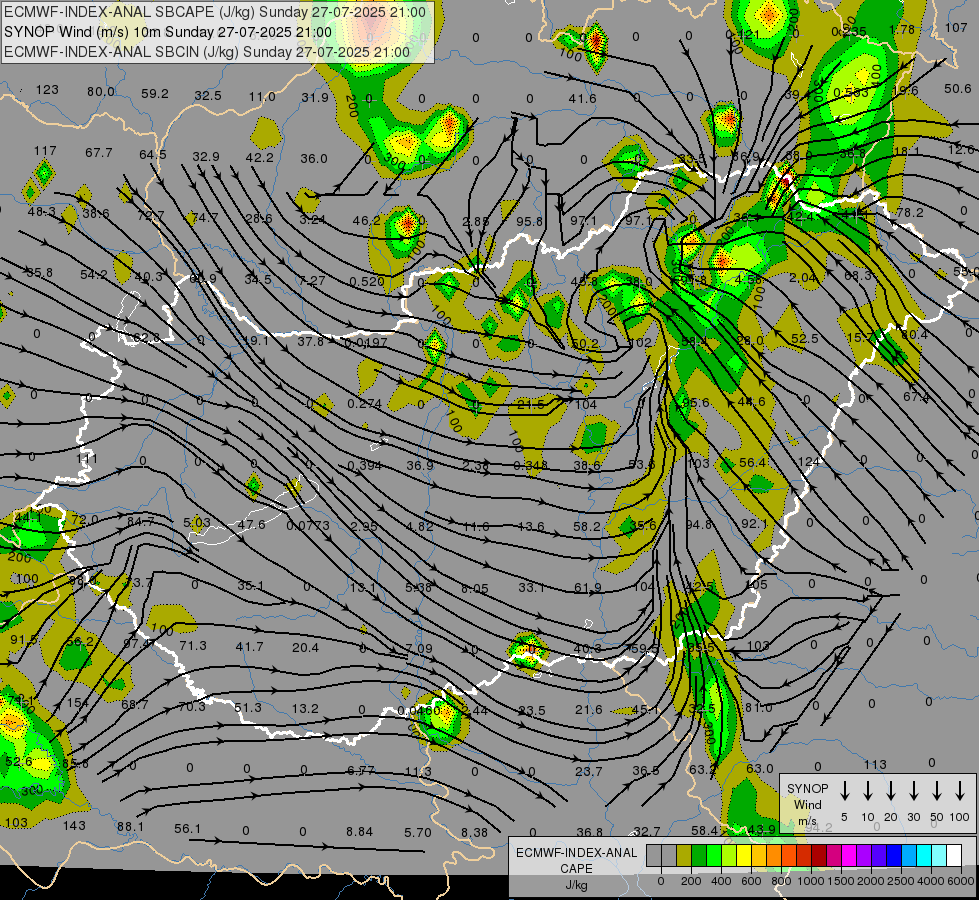This screenshot has width=979, height=900.
Task: Click the map value 31.9
Action: (x=315, y=97)
